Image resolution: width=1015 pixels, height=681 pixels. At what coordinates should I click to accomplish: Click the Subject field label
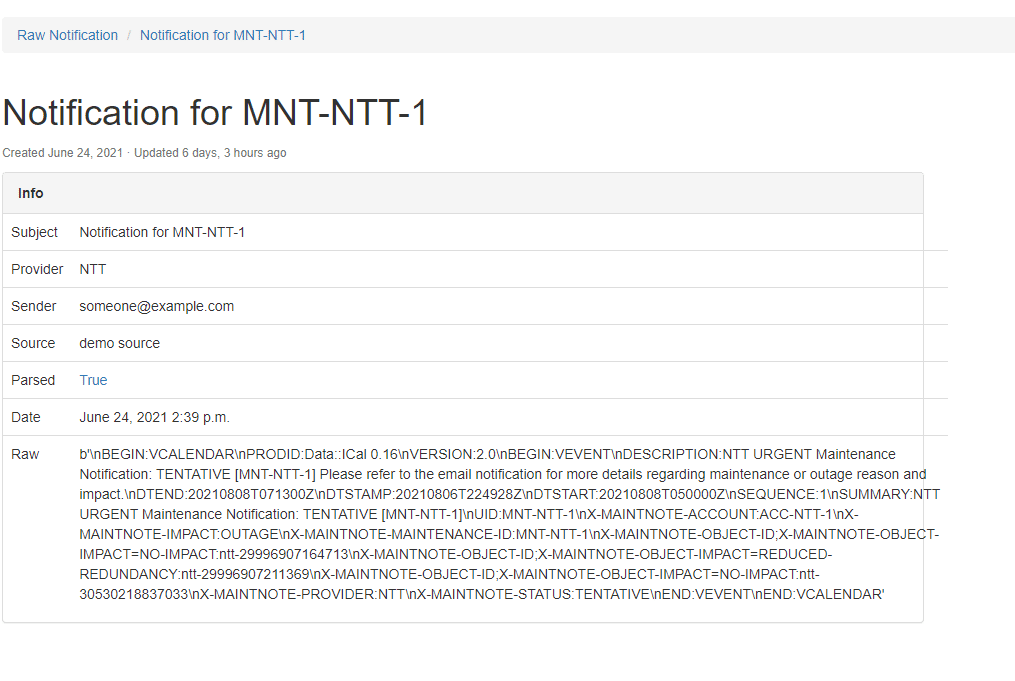(x=34, y=232)
